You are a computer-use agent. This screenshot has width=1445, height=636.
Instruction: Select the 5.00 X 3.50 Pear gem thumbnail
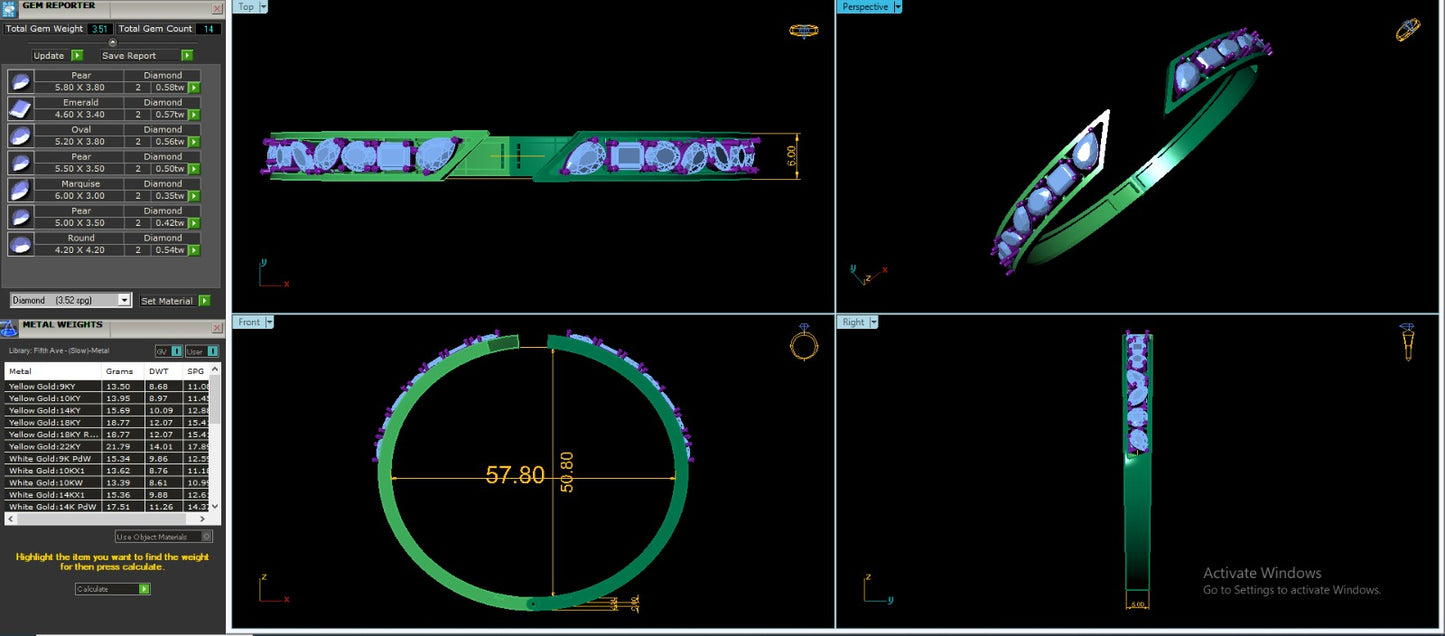click(x=20, y=216)
